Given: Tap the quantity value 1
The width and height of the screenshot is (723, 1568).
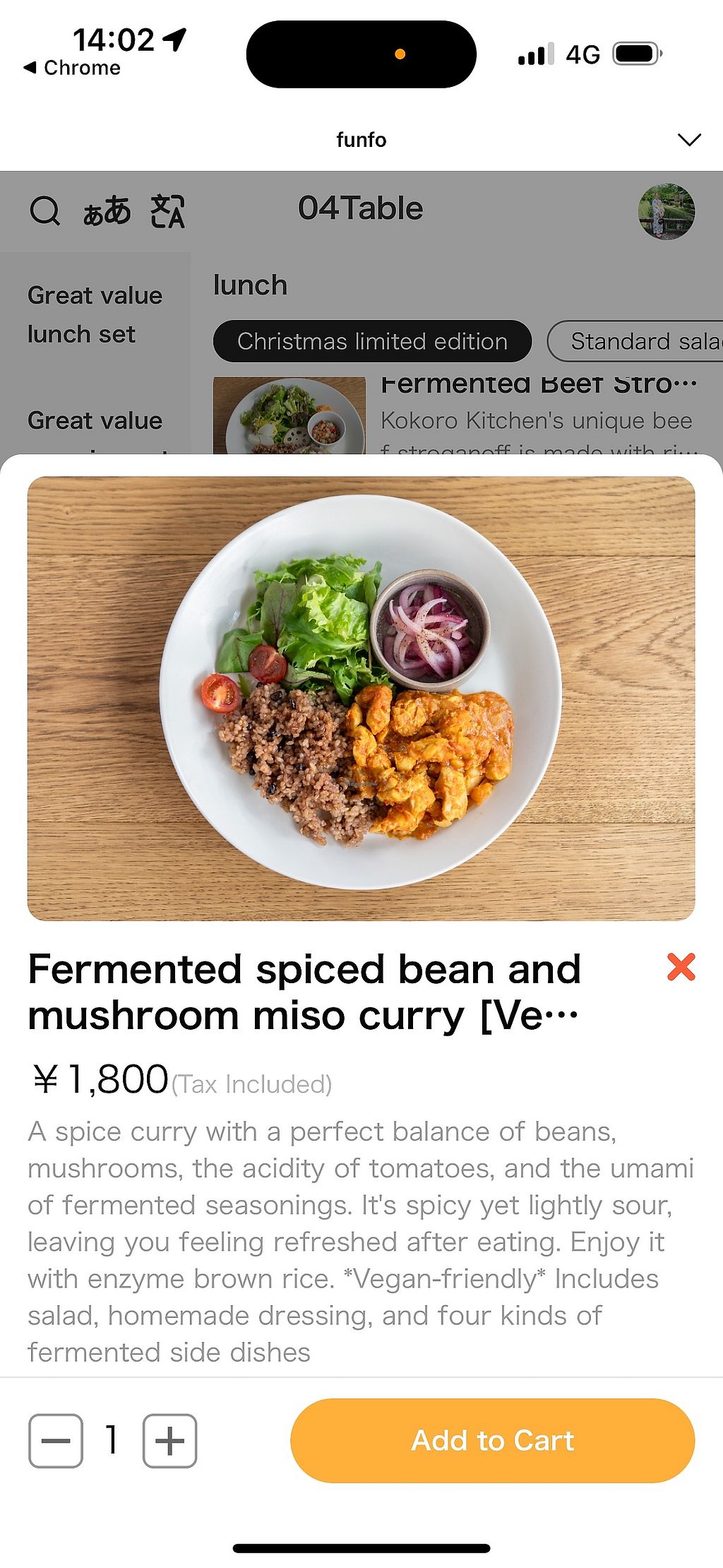Looking at the screenshot, I should 112,1439.
